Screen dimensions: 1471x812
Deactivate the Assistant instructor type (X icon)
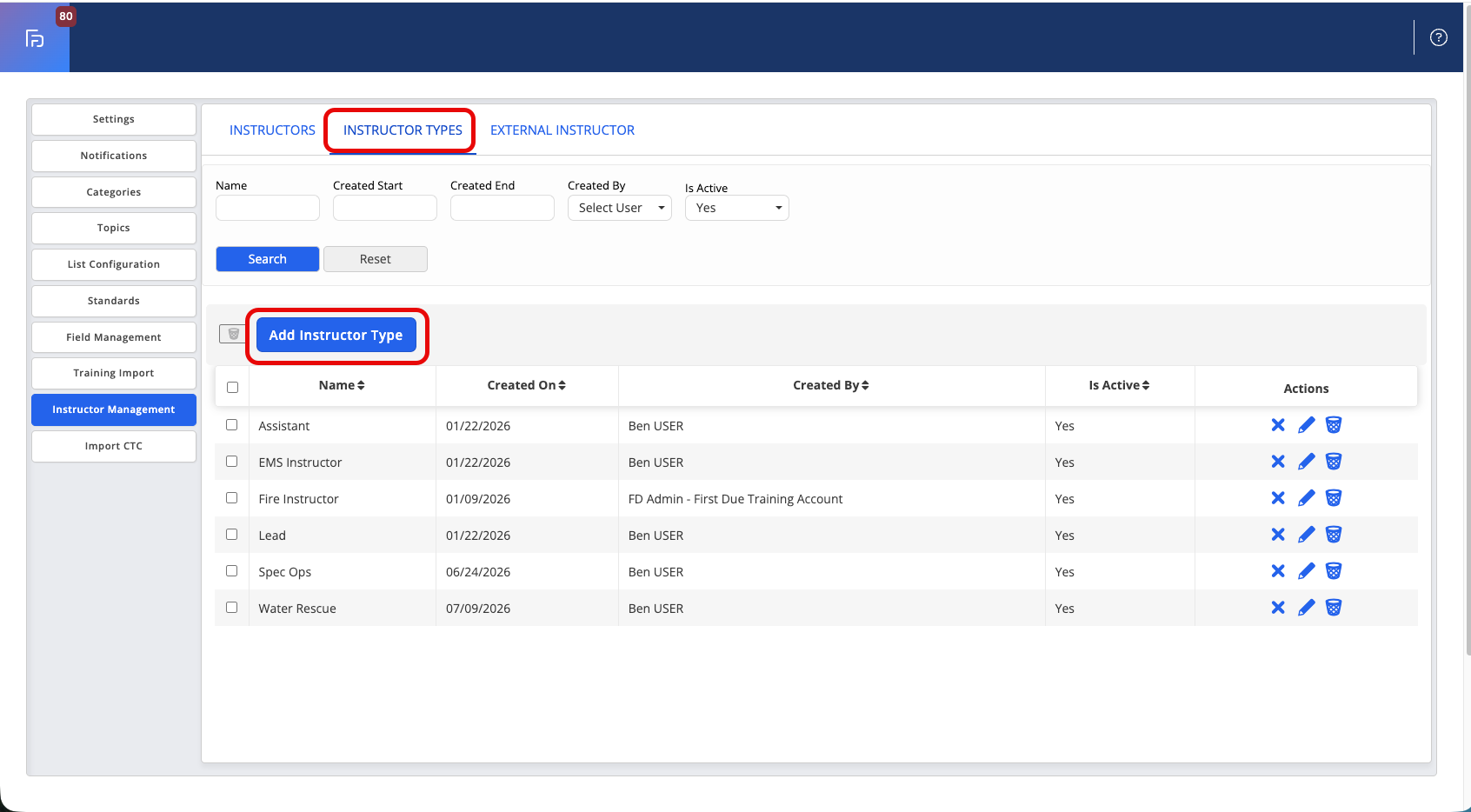1278,425
